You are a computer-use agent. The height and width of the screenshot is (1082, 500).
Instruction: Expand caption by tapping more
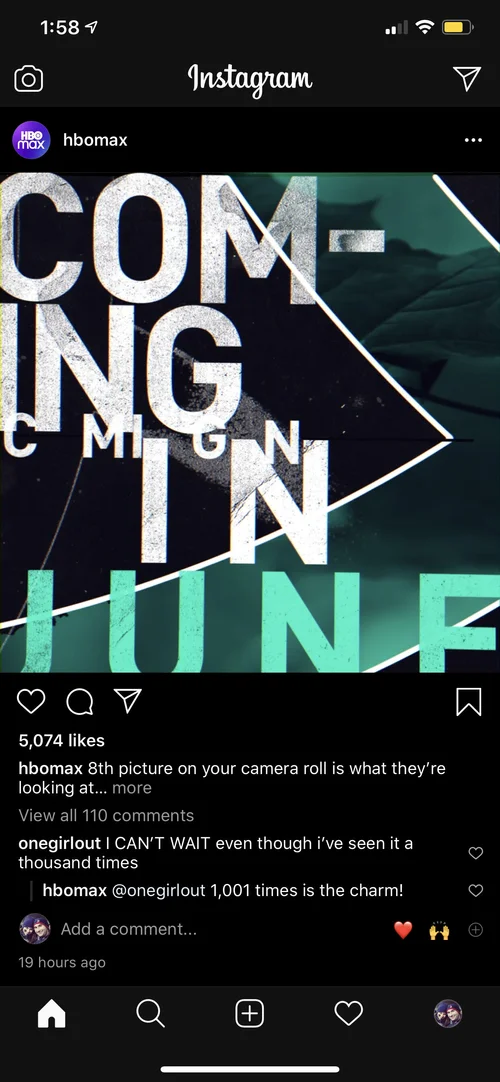[x=132, y=787]
